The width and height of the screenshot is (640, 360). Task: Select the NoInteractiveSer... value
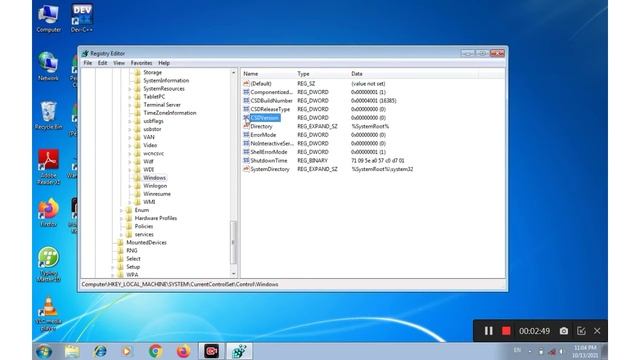point(272,143)
